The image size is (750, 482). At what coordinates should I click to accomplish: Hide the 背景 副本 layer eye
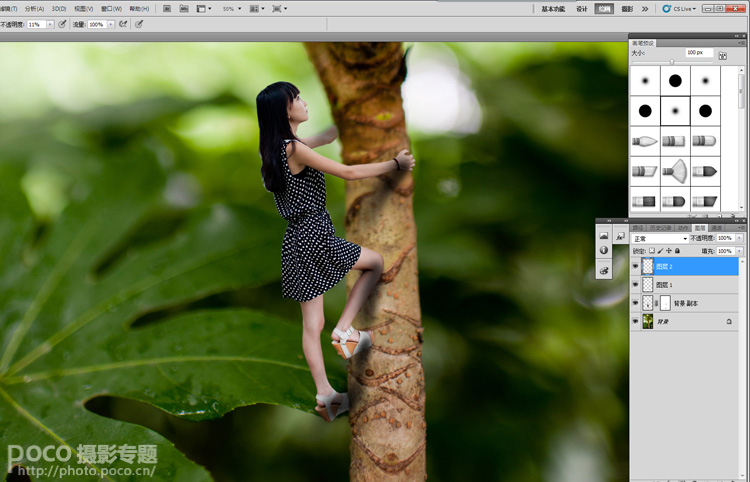click(x=635, y=303)
